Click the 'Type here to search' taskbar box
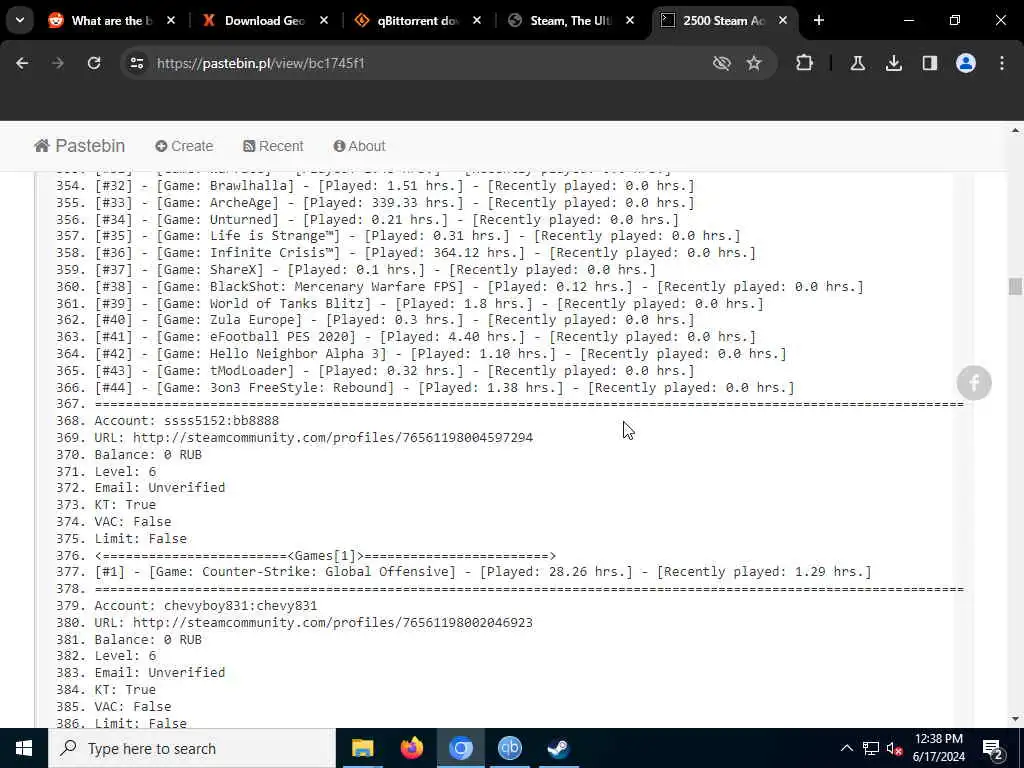Image resolution: width=1024 pixels, height=768 pixels. click(x=192, y=748)
